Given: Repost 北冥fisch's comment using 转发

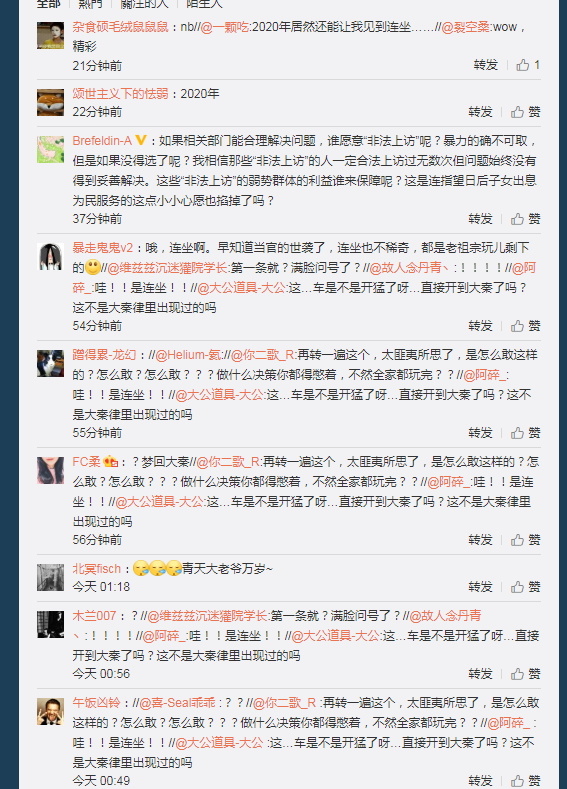Looking at the screenshot, I should (x=480, y=587).
